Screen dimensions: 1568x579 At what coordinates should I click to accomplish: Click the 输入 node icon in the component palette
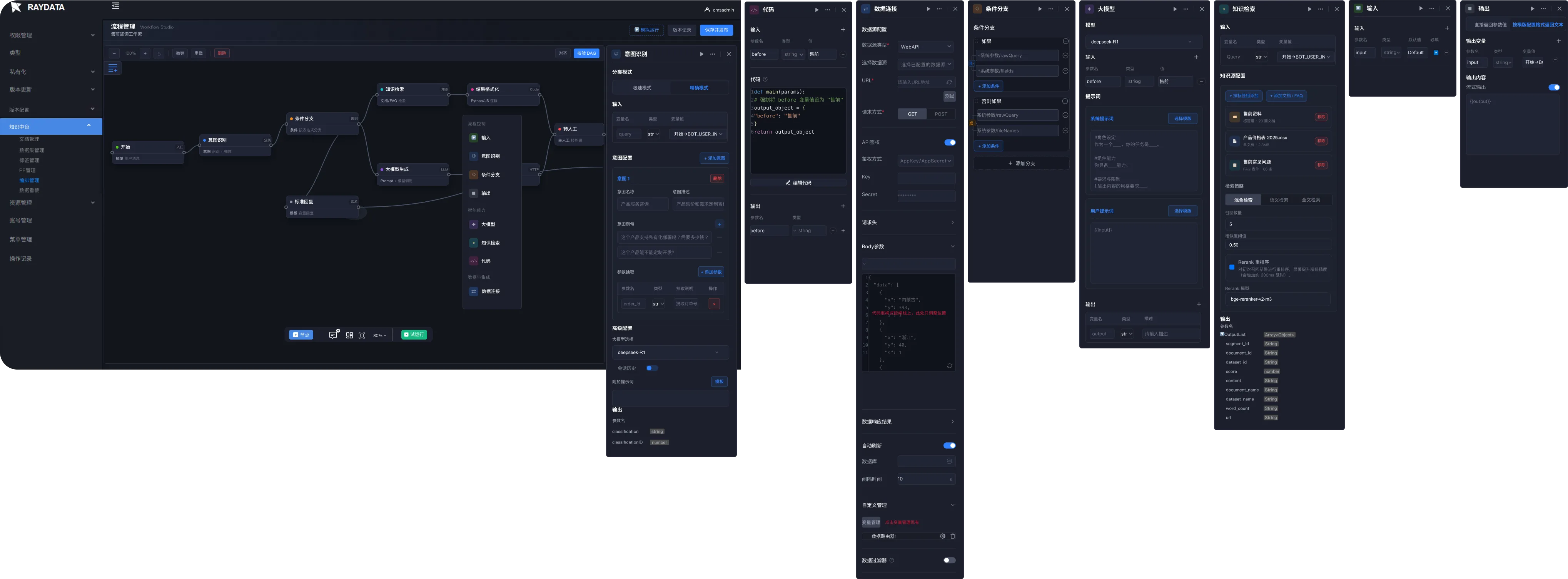474,137
